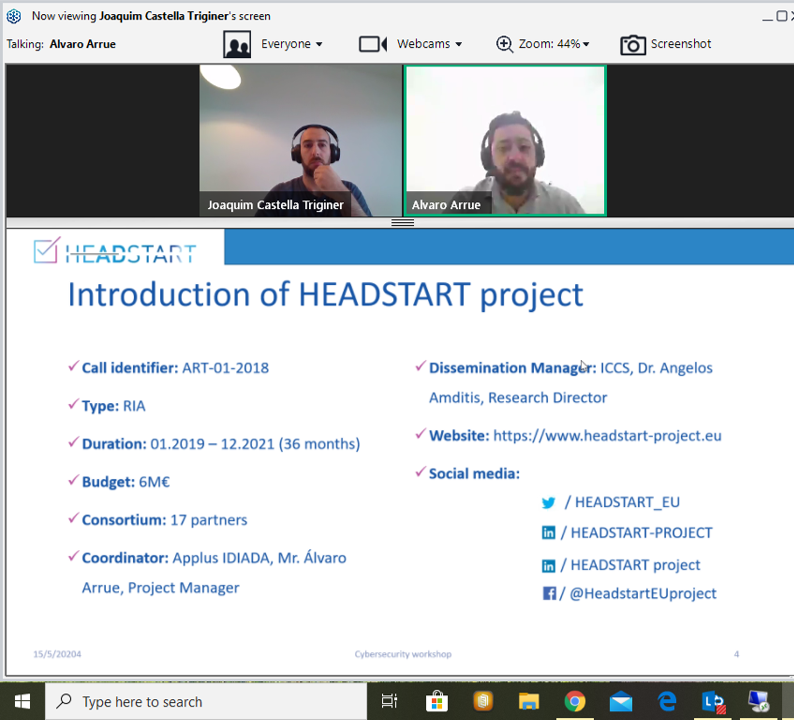Click the Screenshot camera icon
794x720 pixels.
633,45
